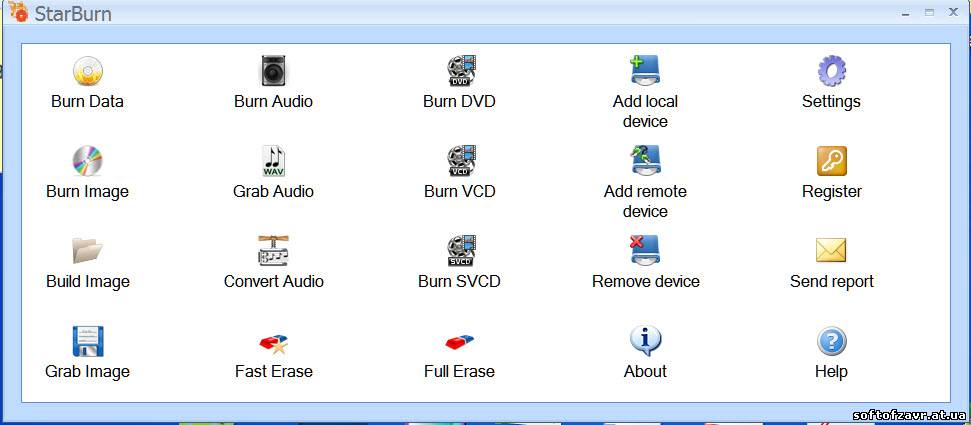Click the "Burn DVD" label
The width and height of the screenshot is (971, 425).
point(459,102)
